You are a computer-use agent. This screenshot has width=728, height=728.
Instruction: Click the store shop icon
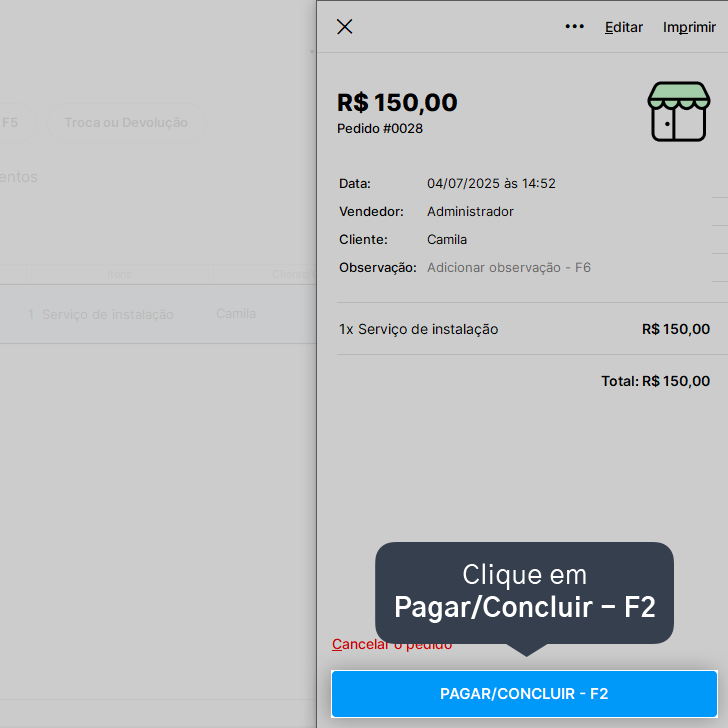click(x=678, y=111)
